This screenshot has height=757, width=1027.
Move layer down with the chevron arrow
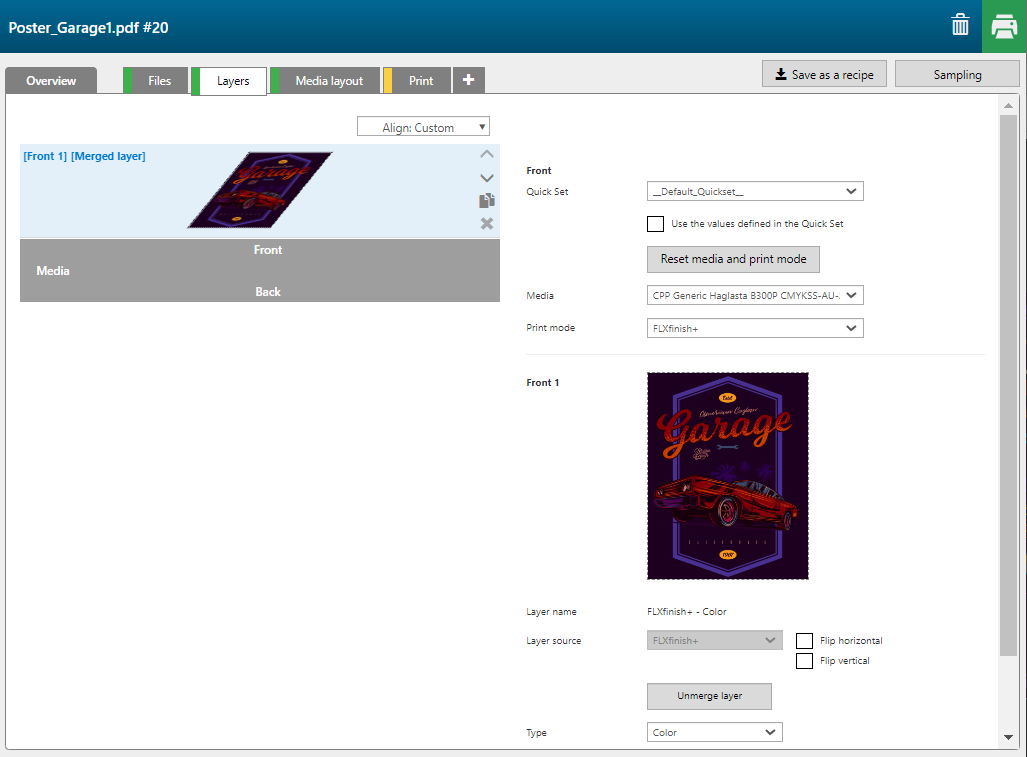tap(487, 177)
